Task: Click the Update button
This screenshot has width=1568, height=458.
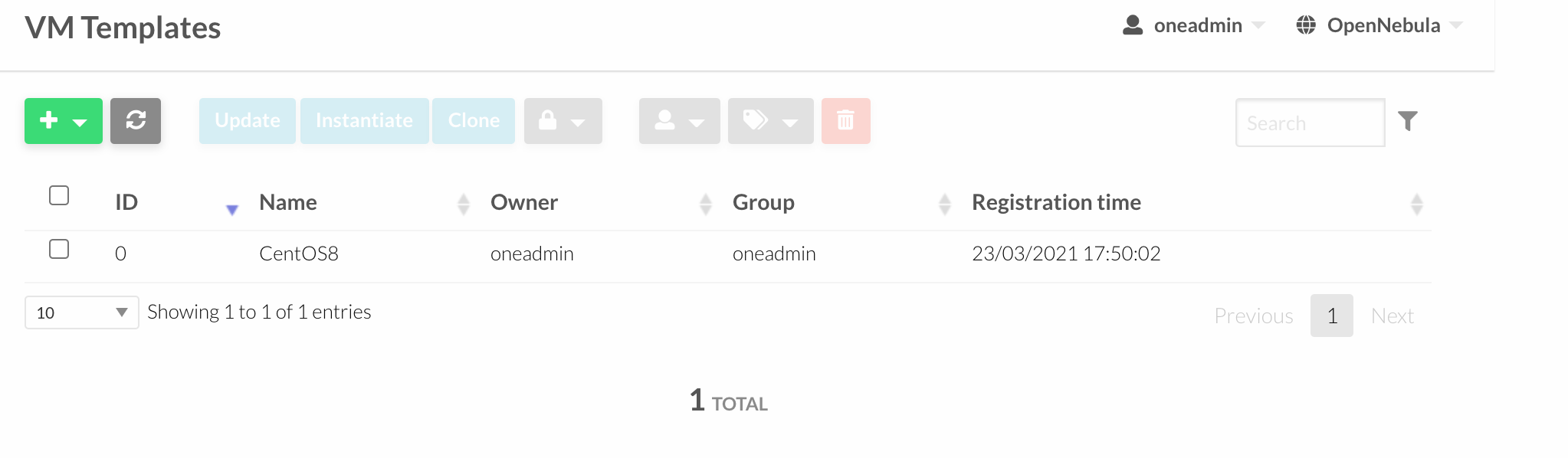Action: pos(248,121)
